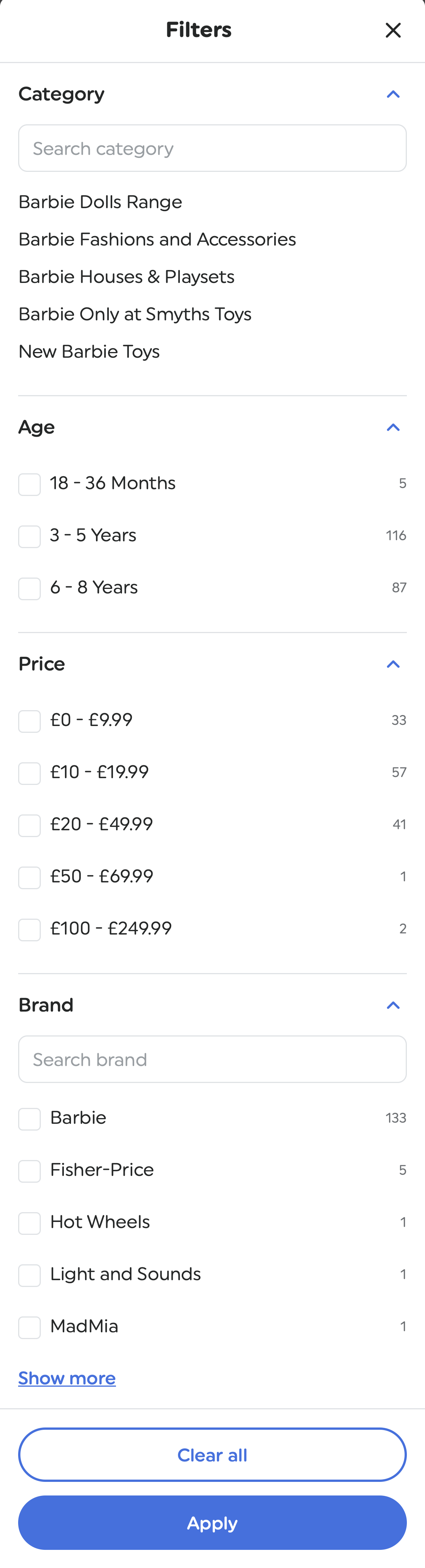This screenshot has width=425, height=1568.
Task: Show more brand options
Action: click(x=66, y=1378)
